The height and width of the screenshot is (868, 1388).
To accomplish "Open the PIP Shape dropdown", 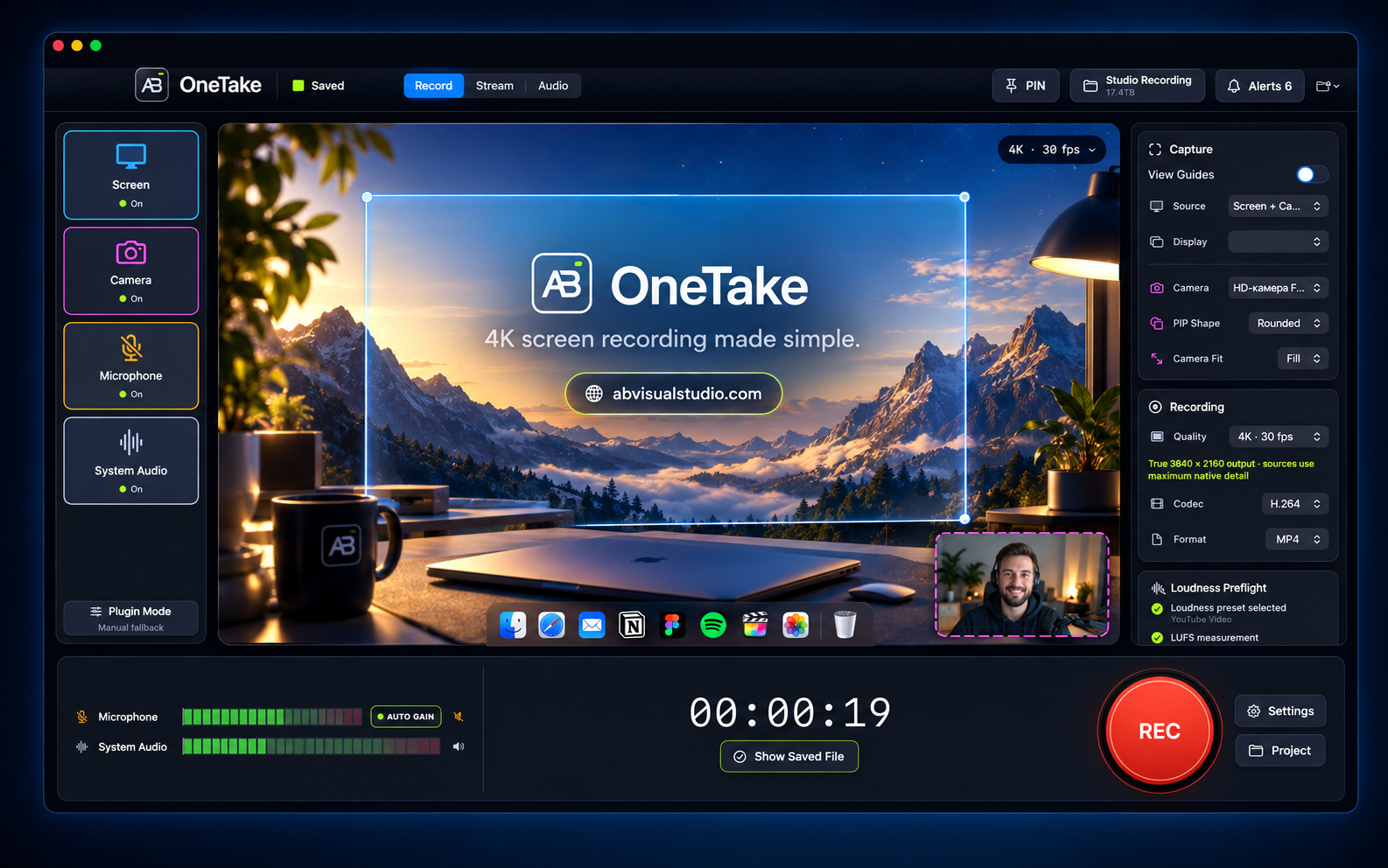I will point(1288,323).
